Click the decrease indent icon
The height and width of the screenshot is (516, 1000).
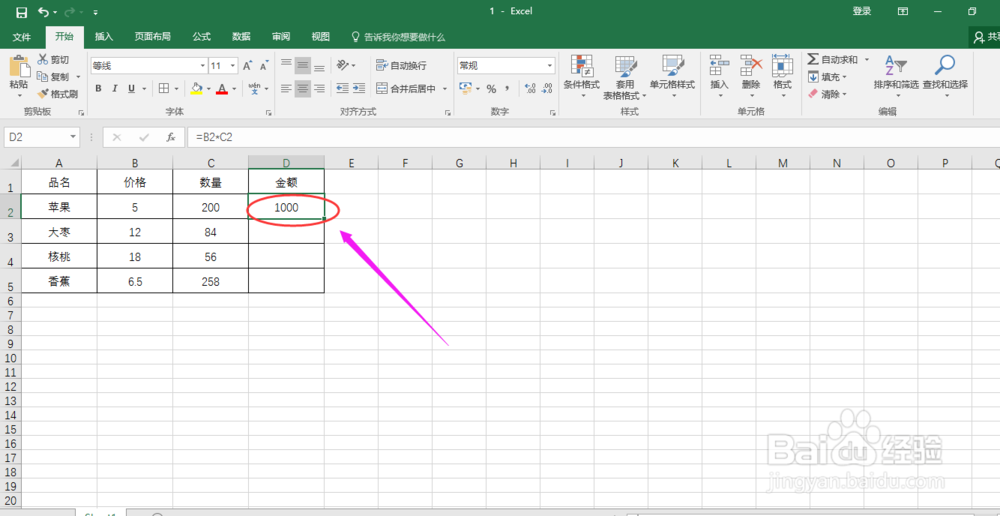pos(342,89)
